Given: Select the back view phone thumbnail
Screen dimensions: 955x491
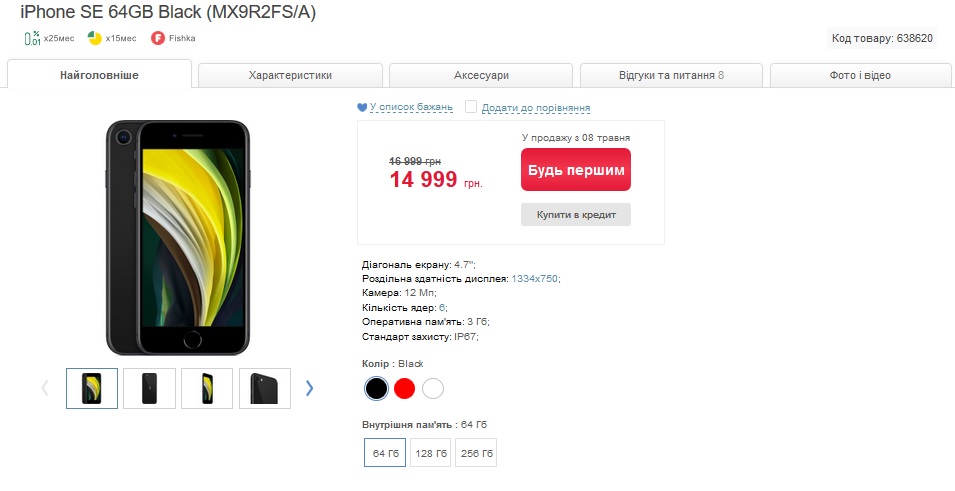Looking at the screenshot, I should click(x=149, y=388).
